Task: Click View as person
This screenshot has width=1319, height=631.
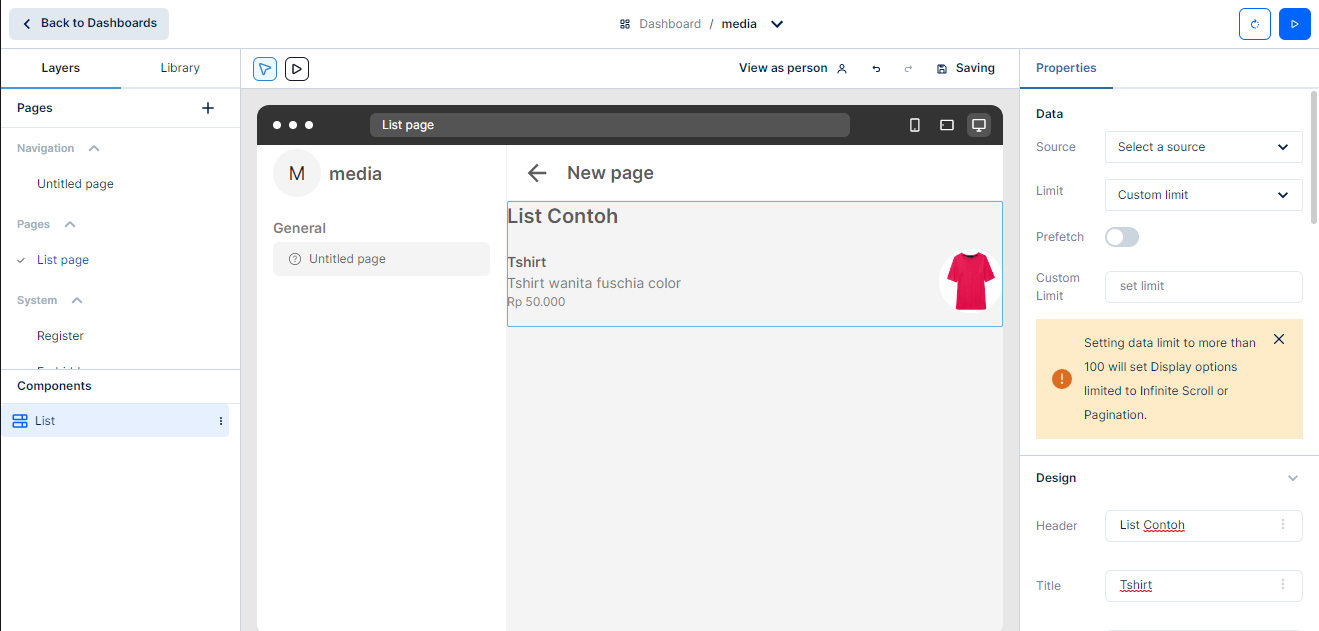Action: pyautogui.click(x=792, y=68)
